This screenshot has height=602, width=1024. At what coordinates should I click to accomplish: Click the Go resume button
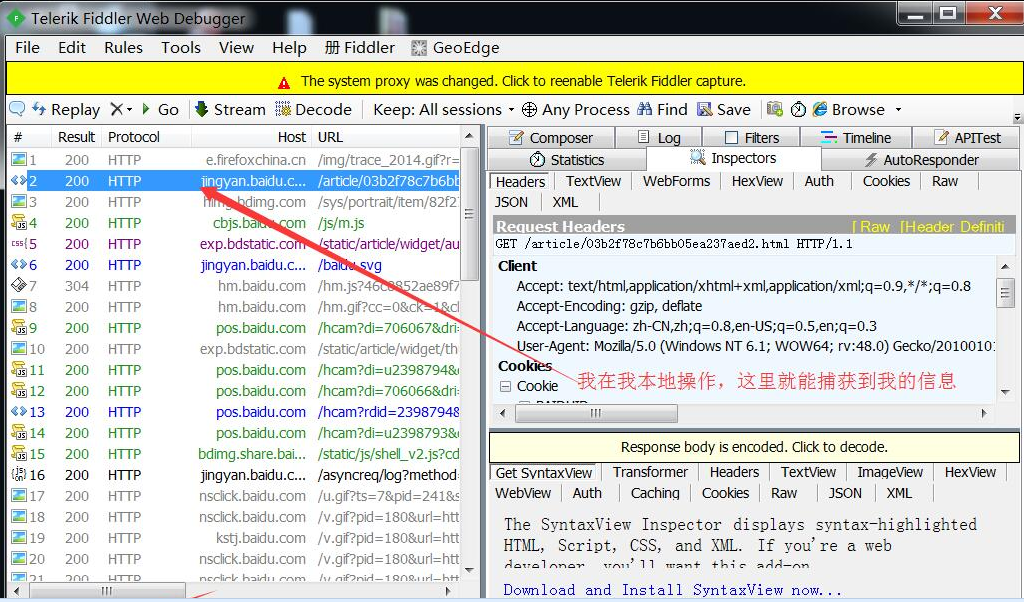(x=160, y=109)
